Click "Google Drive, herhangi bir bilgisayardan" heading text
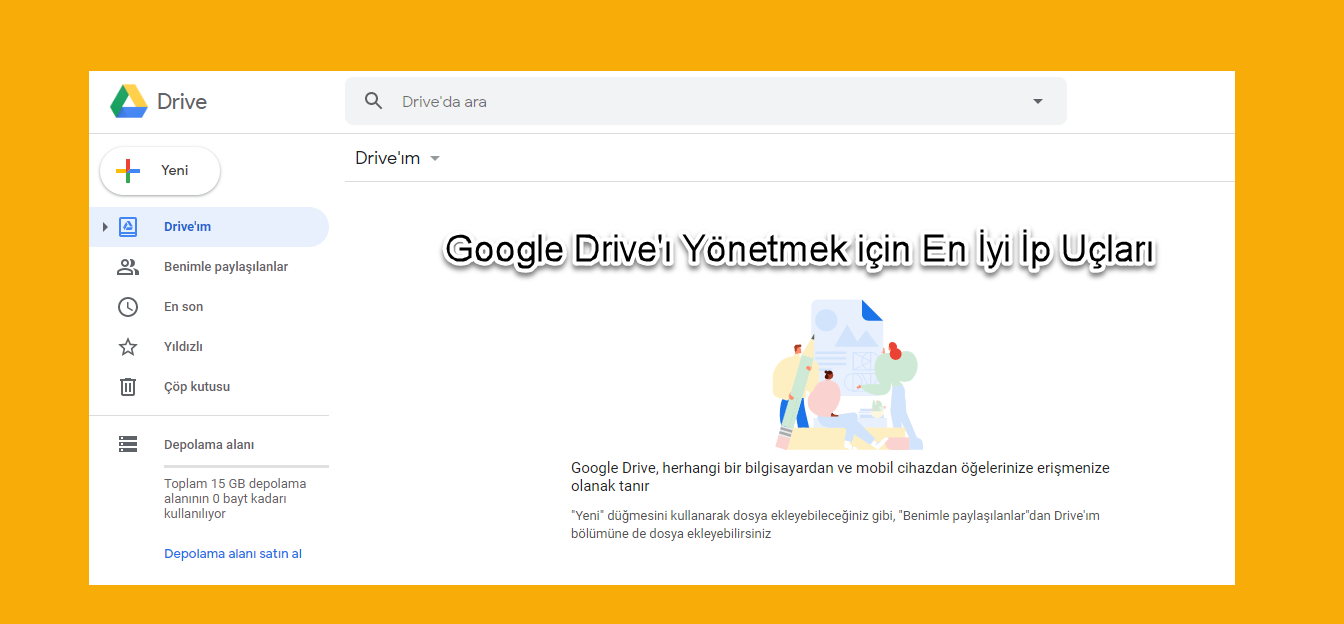The width and height of the screenshot is (1344, 624). coord(840,476)
